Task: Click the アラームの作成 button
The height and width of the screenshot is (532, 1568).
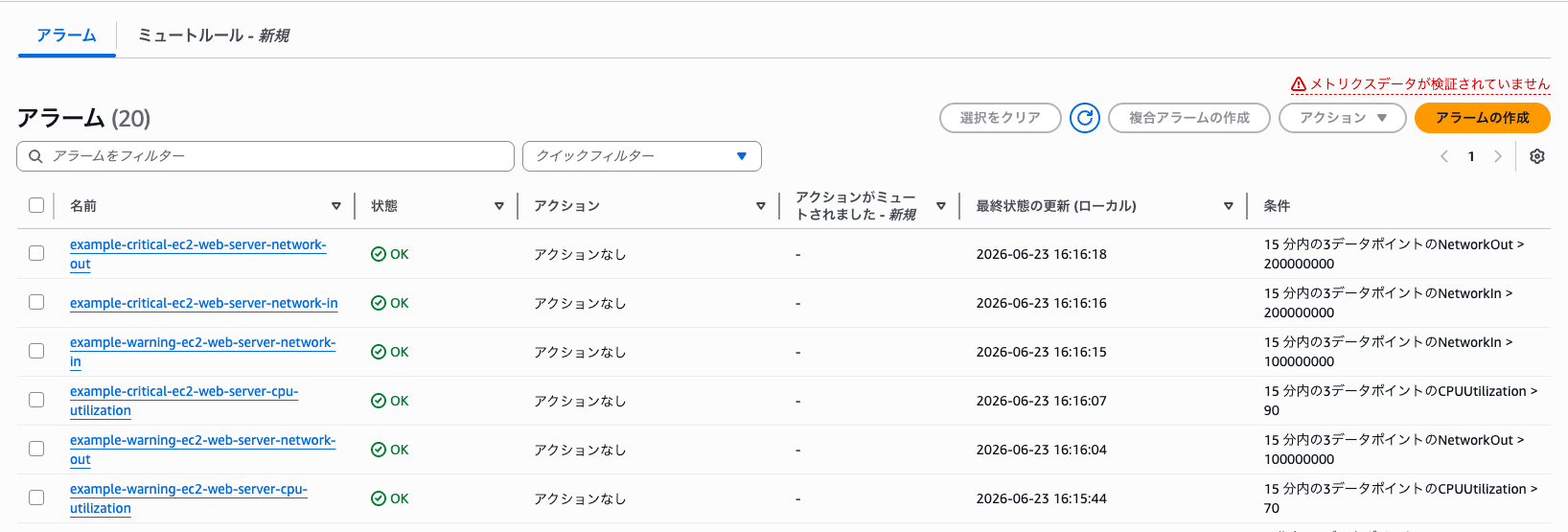Action: [x=1483, y=118]
